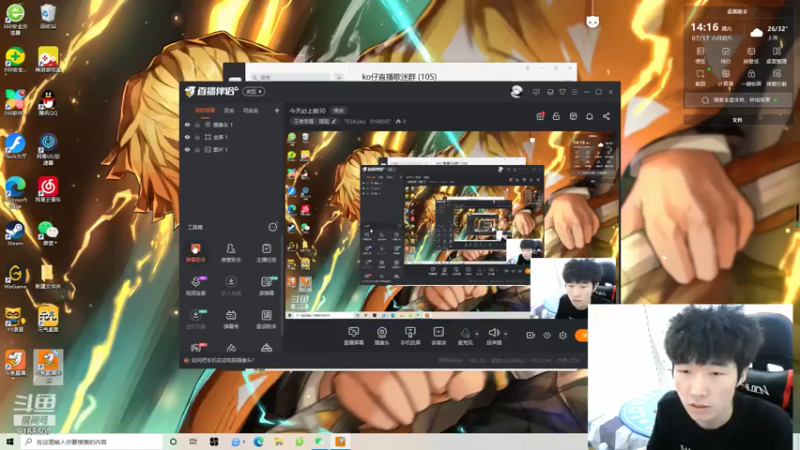This screenshot has height=450, width=800.
Task: Lock the 图片 1 layer
Action: [x=197, y=149]
